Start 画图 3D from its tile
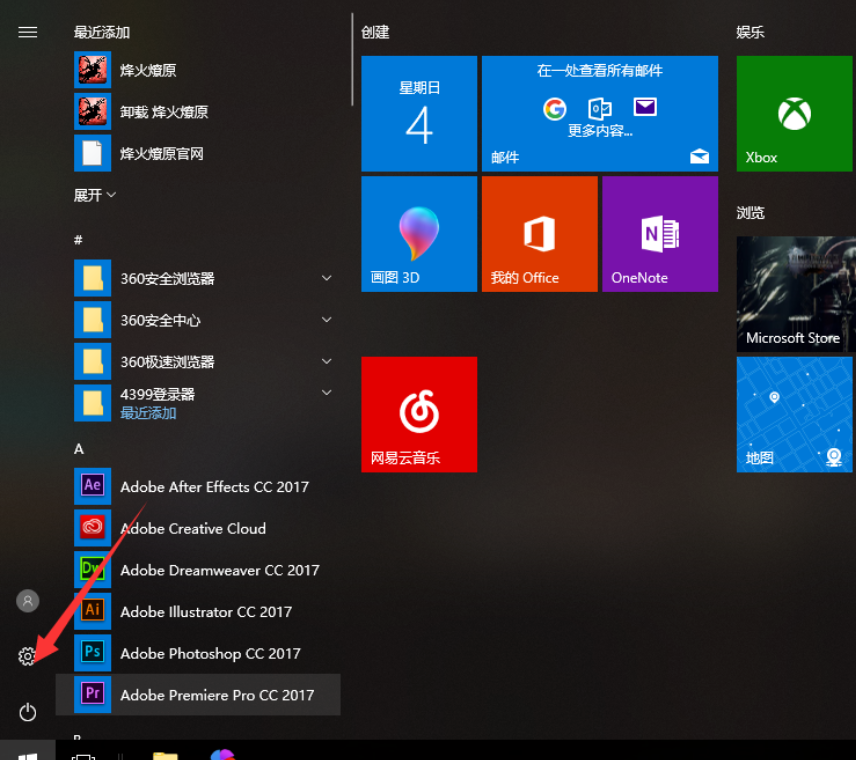This screenshot has height=760, width=856. click(x=418, y=233)
